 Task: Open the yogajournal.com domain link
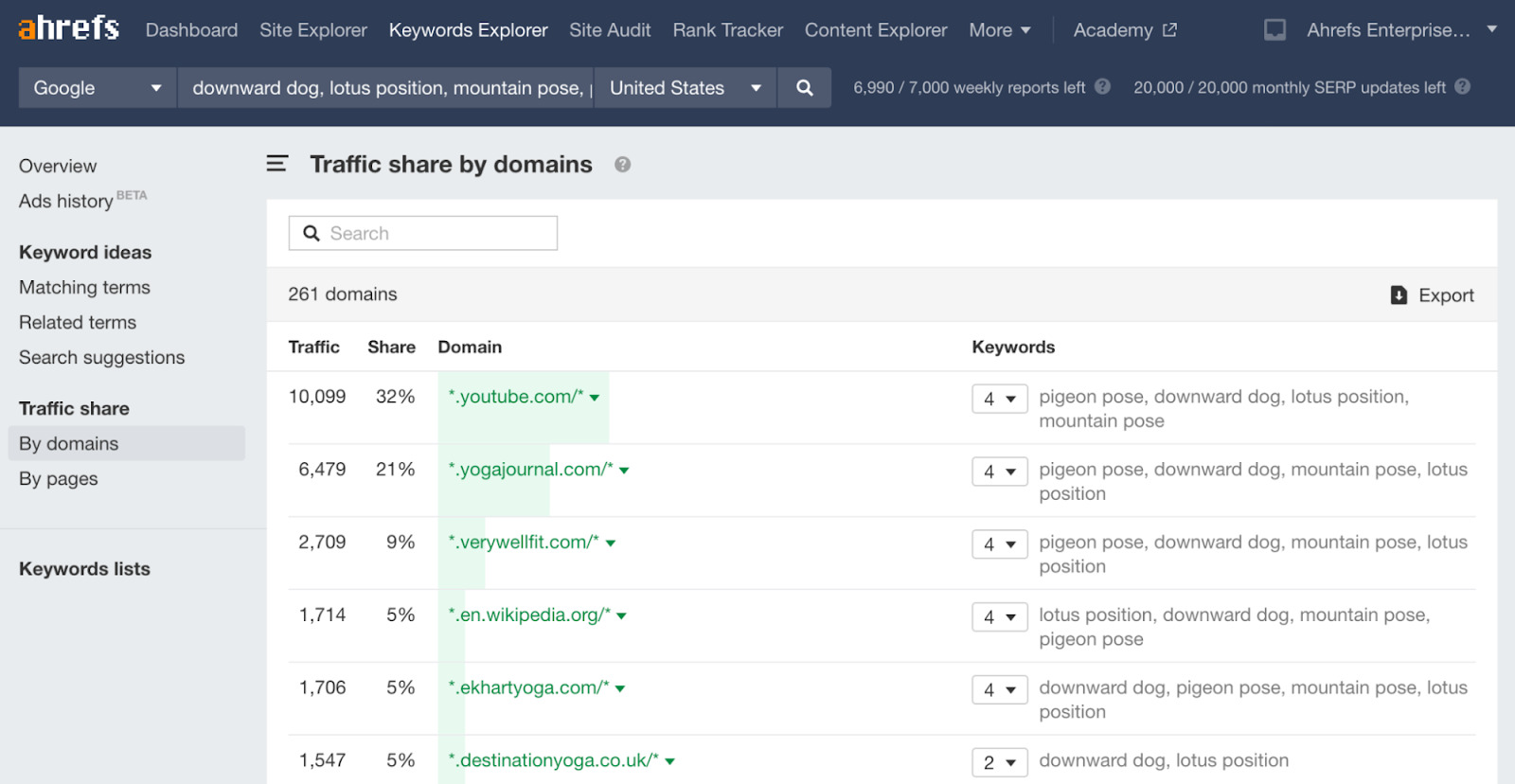(530, 470)
